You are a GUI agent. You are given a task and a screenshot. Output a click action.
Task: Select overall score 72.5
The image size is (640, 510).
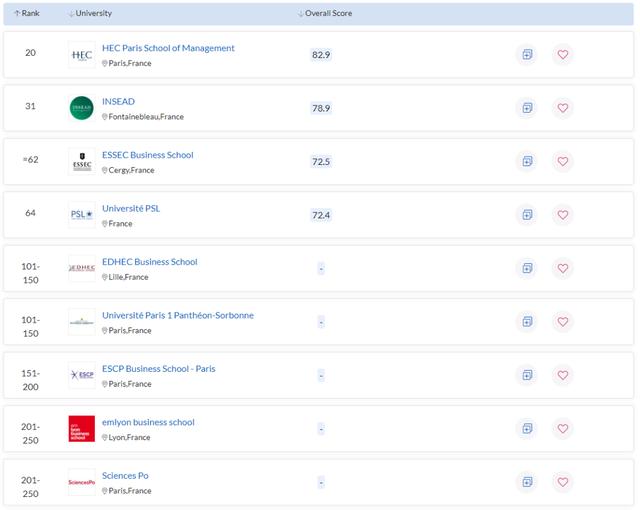click(x=321, y=162)
